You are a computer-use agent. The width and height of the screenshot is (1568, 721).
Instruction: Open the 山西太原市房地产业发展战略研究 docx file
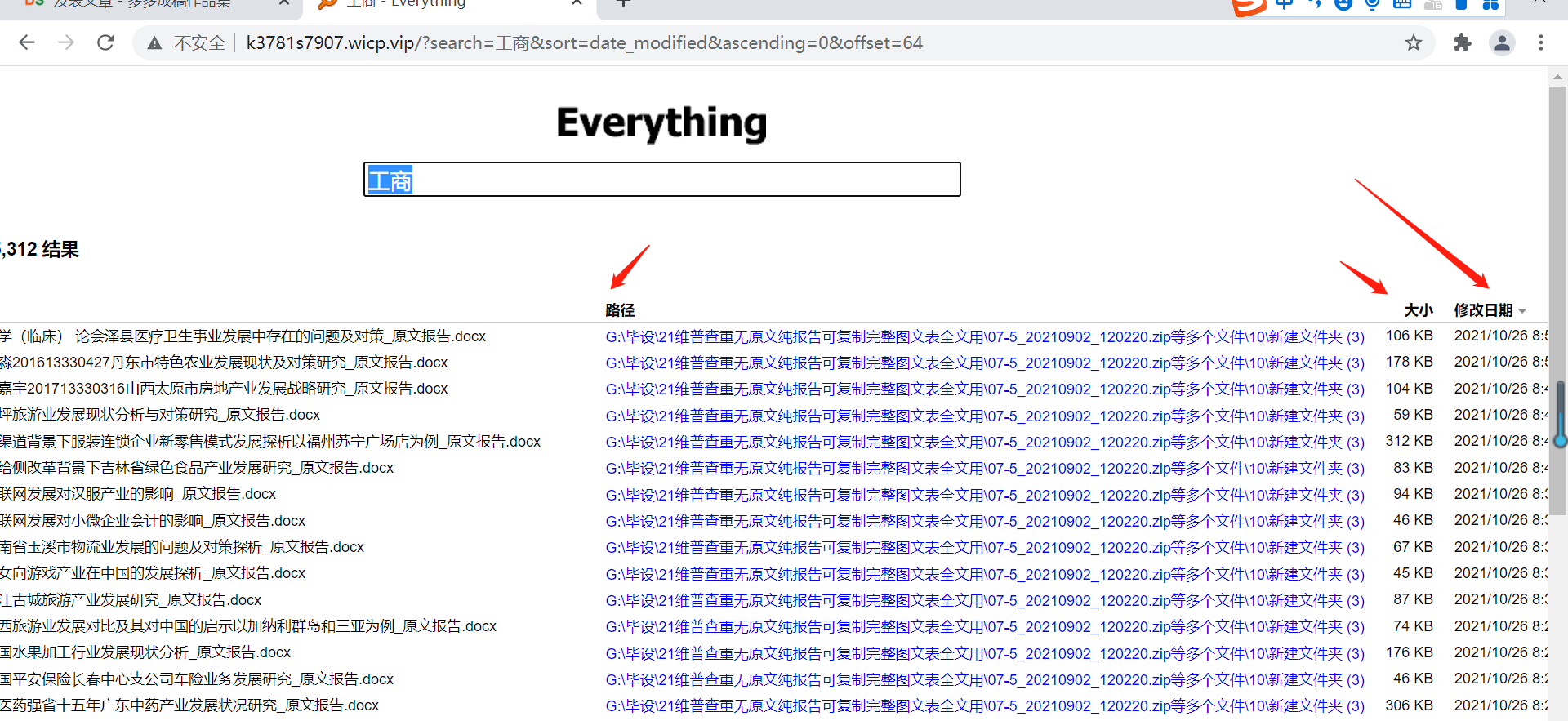click(224, 389)
